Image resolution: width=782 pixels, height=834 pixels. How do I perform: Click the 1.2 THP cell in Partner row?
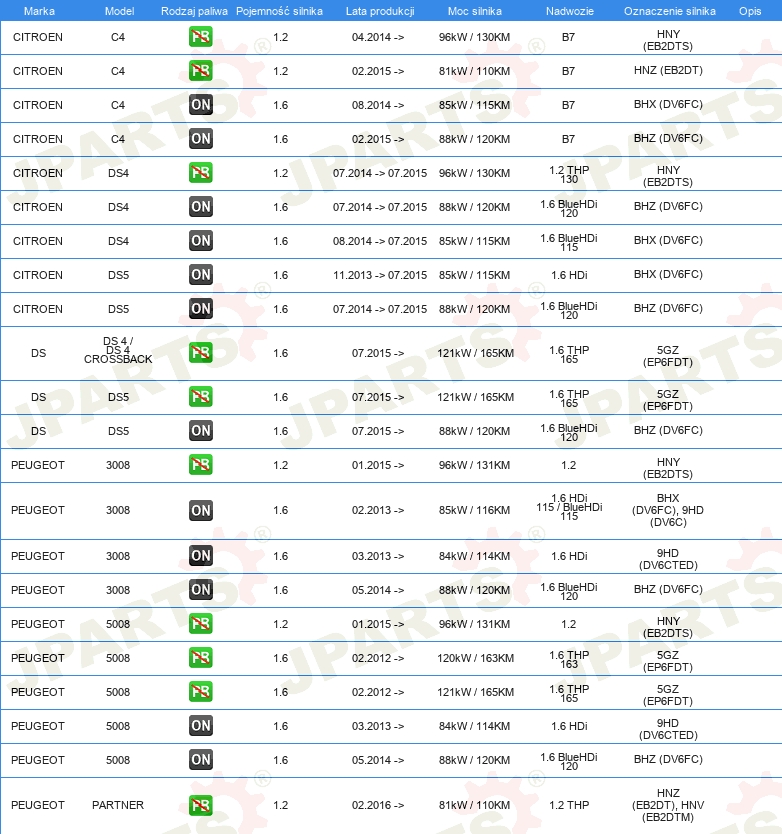[569, 805]
